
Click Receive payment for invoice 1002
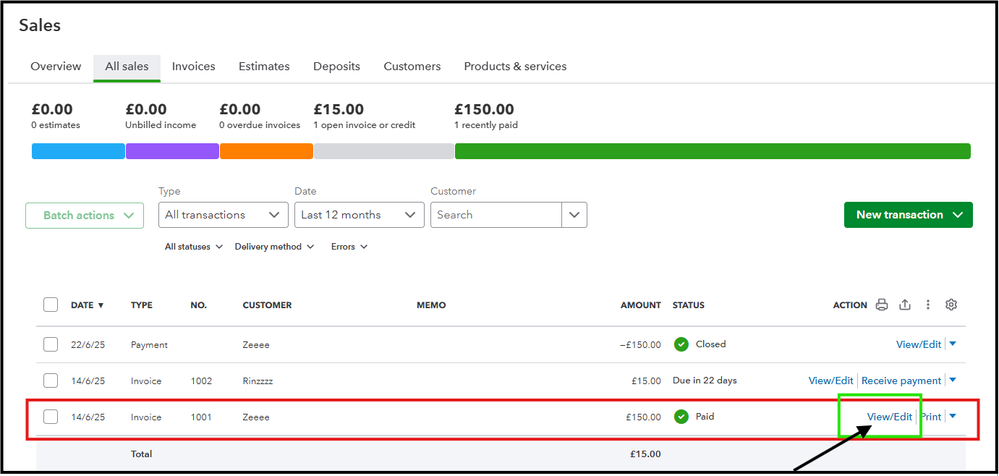pos(901,380)
